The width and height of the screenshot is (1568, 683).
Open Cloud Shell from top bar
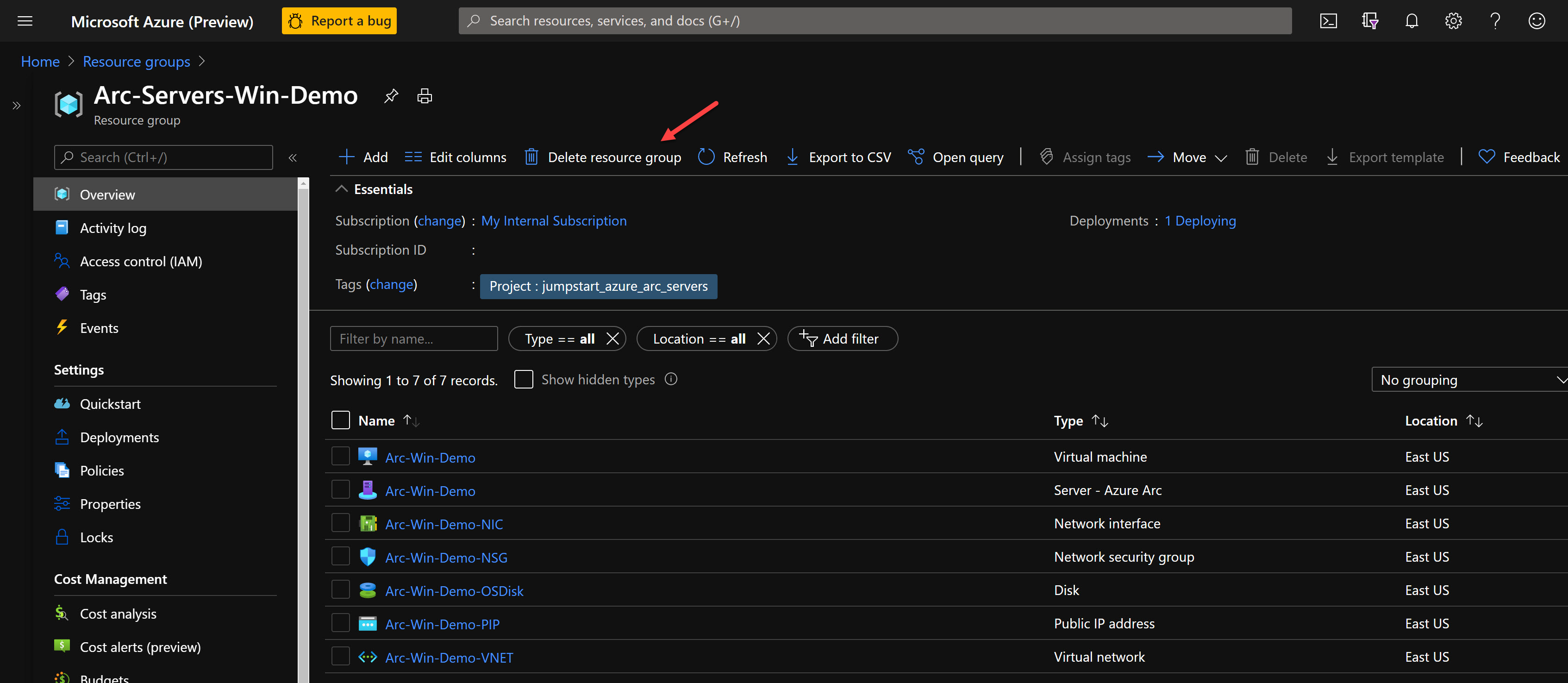1328,21
